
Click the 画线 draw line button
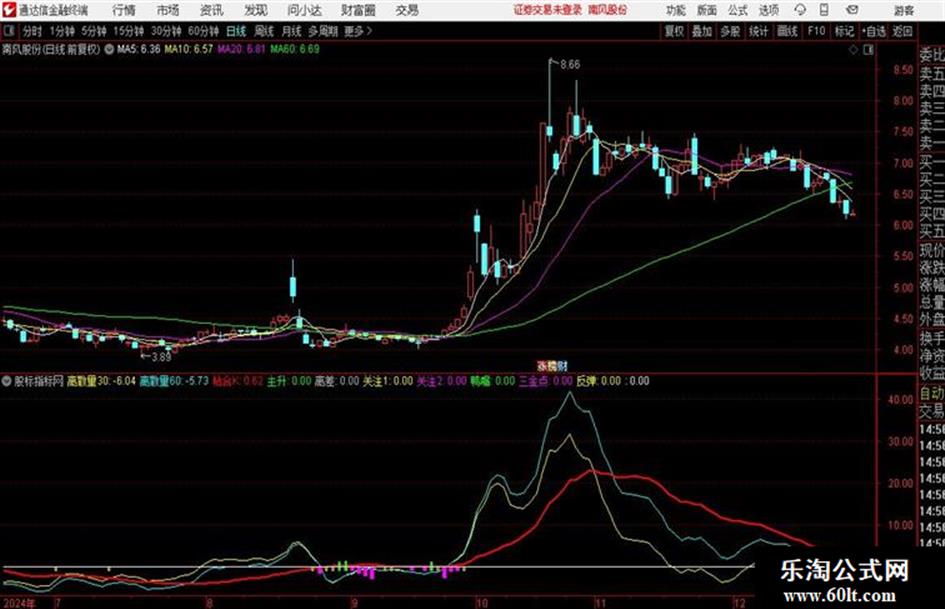click(787, 31)
